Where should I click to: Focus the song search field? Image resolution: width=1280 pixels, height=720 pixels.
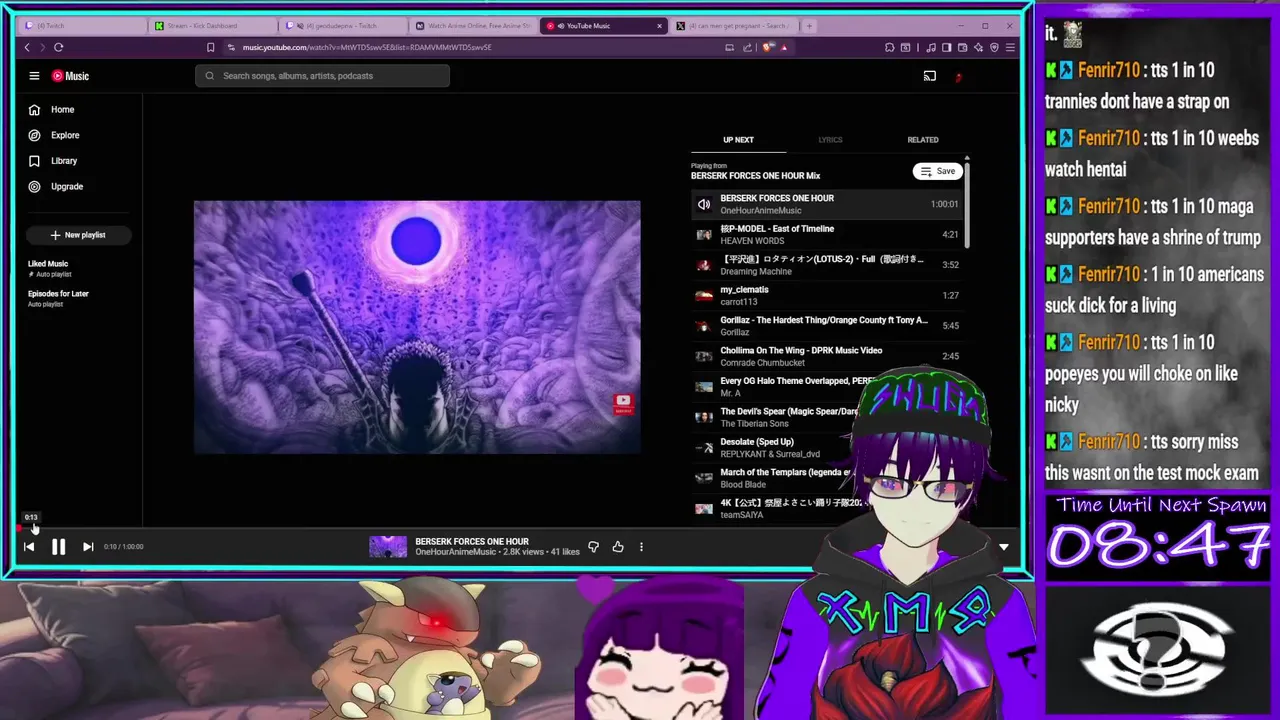click(x=322, y=76)
